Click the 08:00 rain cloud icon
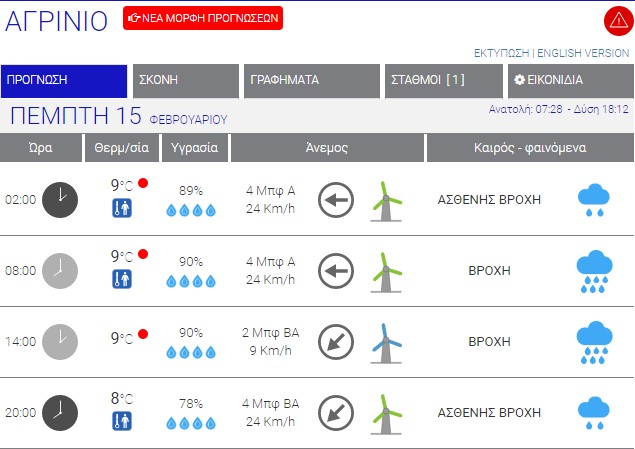The width and height of the screenshot is (635, 449). (594, 270)
